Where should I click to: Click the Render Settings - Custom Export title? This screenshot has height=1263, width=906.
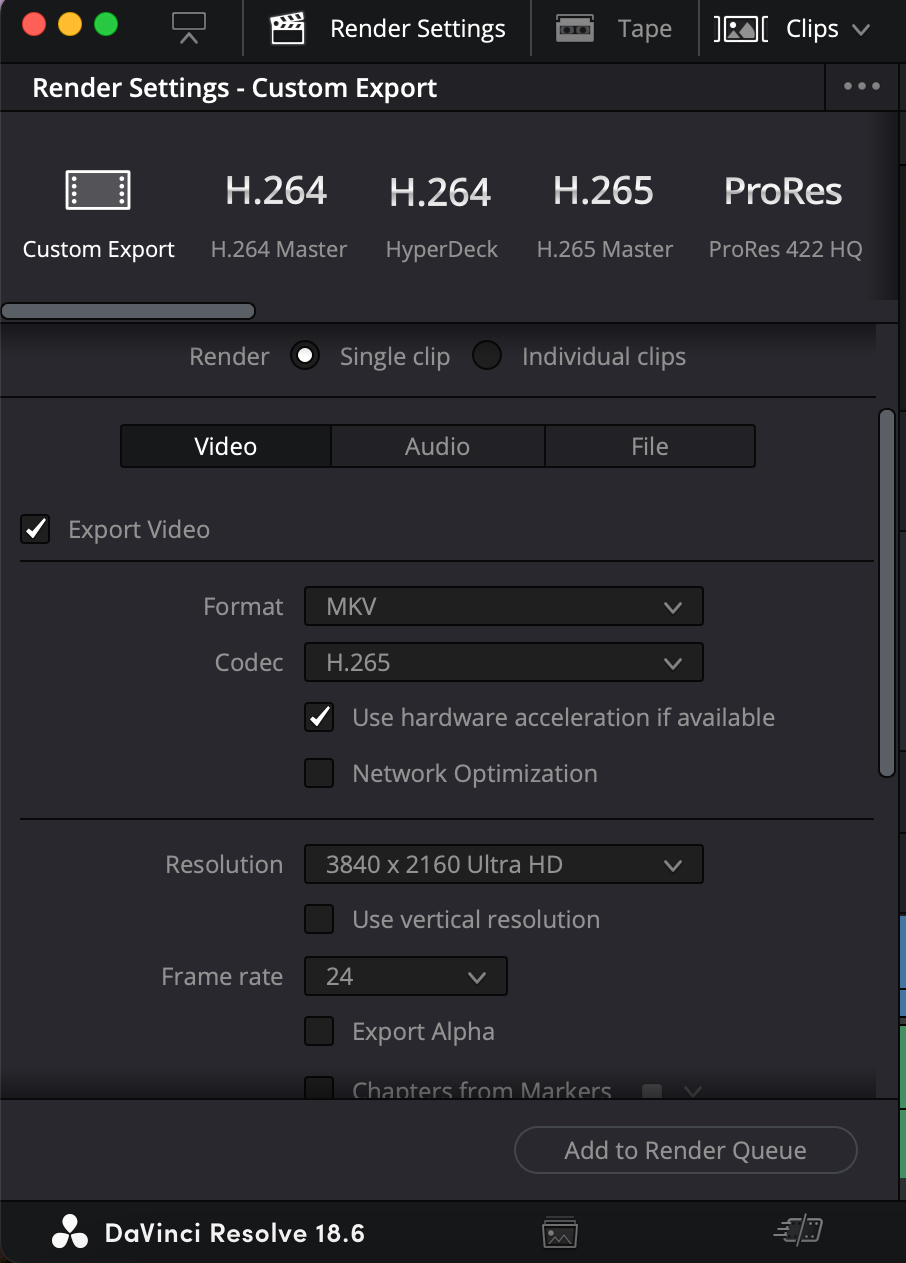[235, 88]
